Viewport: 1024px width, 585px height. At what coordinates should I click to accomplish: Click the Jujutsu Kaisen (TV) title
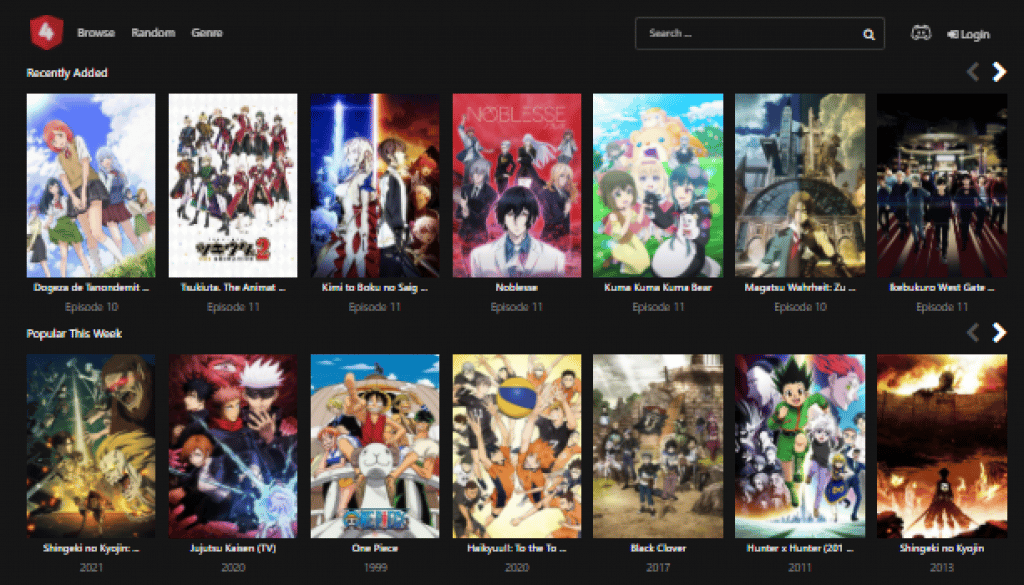(x=233, y=548)
